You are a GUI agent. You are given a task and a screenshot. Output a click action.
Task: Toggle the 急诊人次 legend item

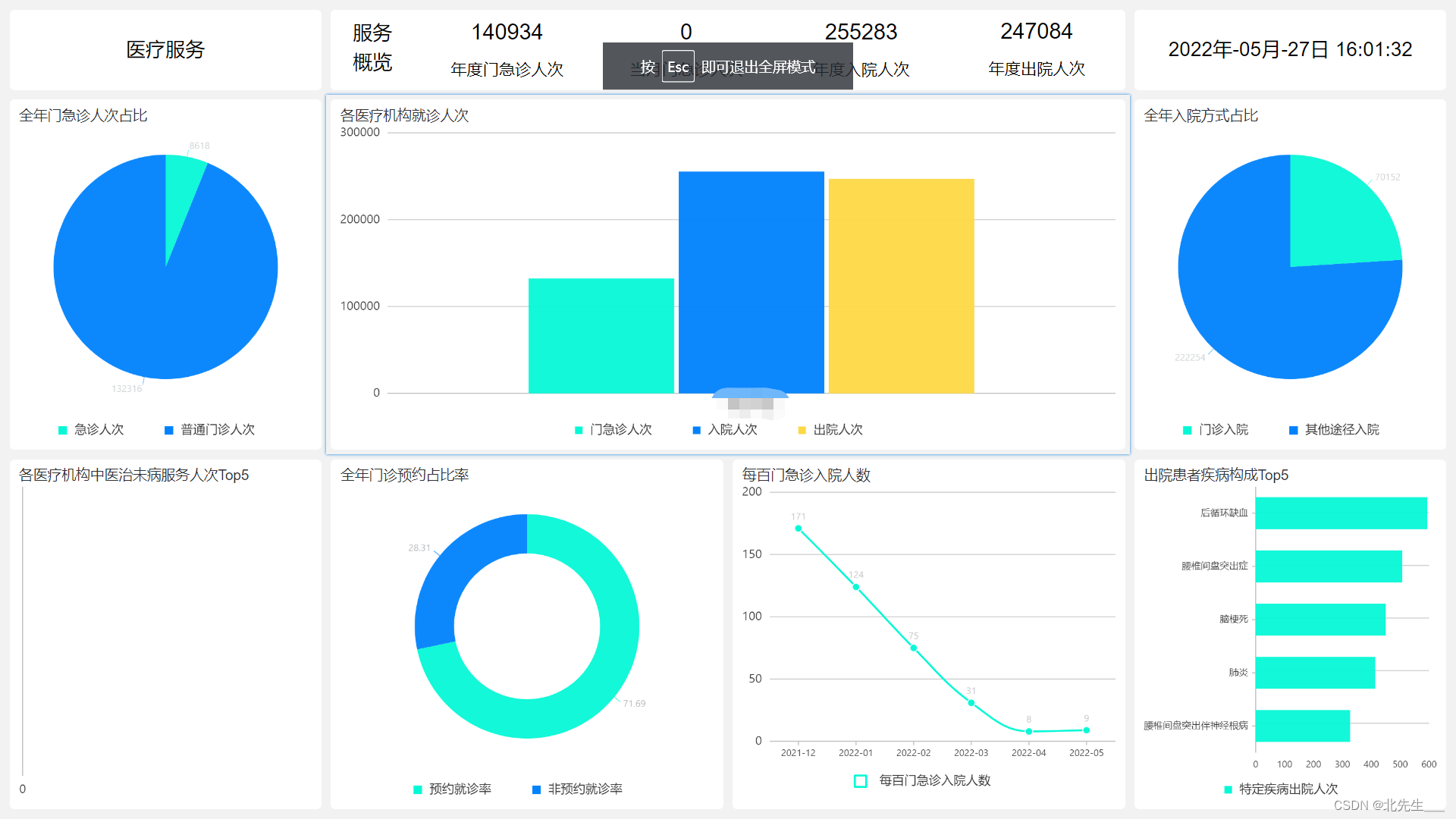(91, 430)
